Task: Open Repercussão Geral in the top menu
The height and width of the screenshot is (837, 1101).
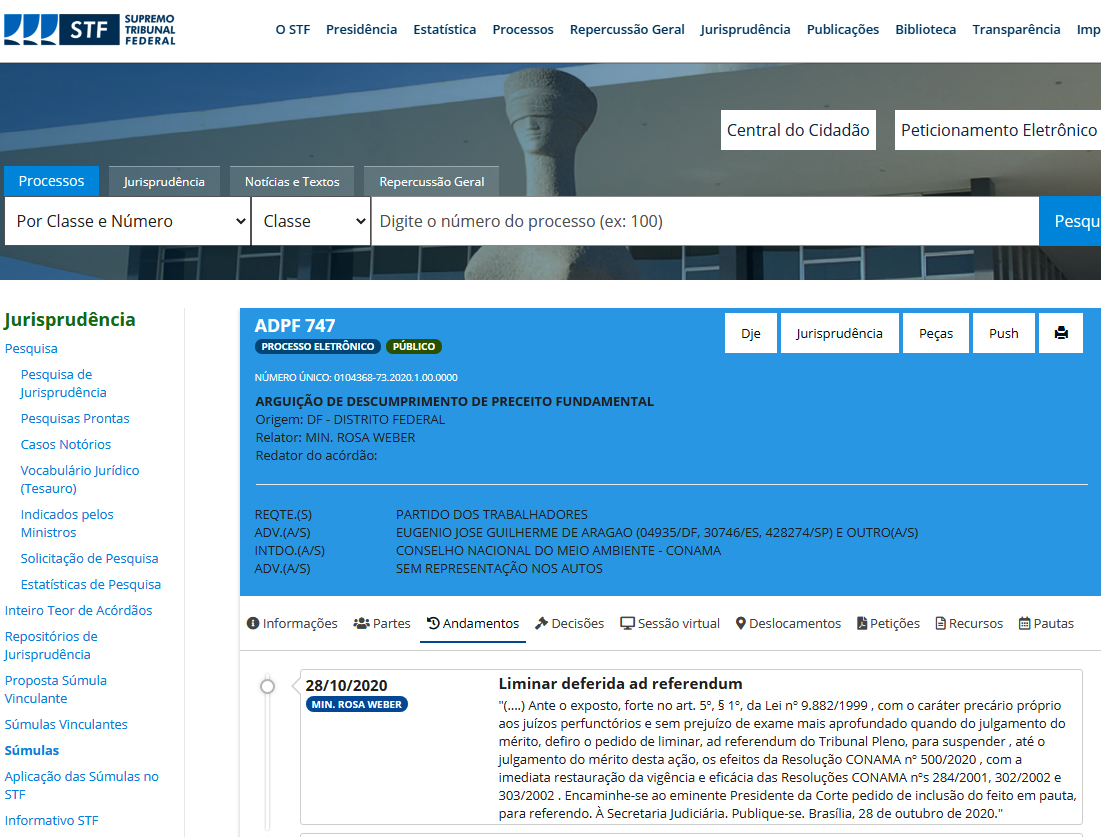Action: tap(627, 29)
